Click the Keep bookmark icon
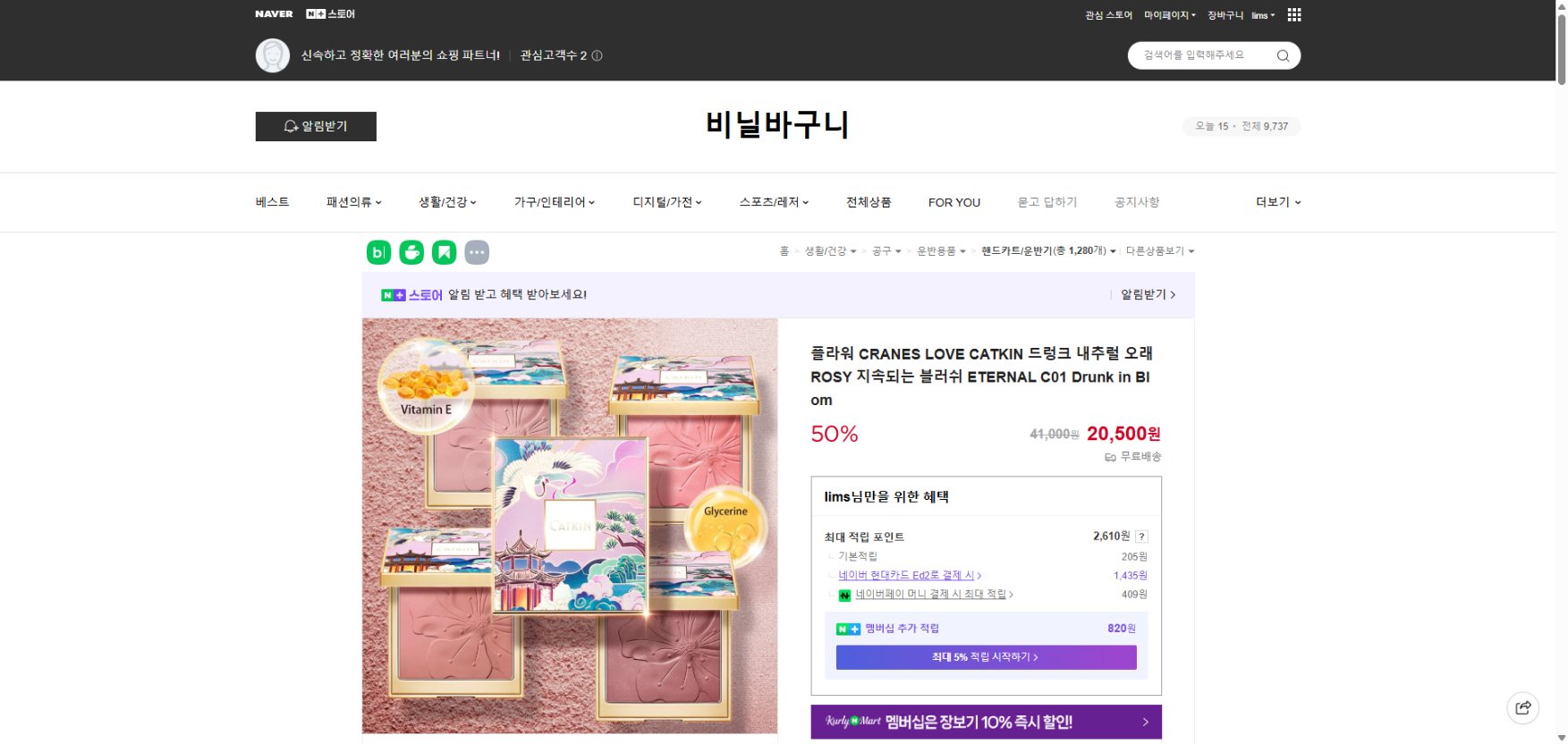1568x744 pixels. pos(445,252)
